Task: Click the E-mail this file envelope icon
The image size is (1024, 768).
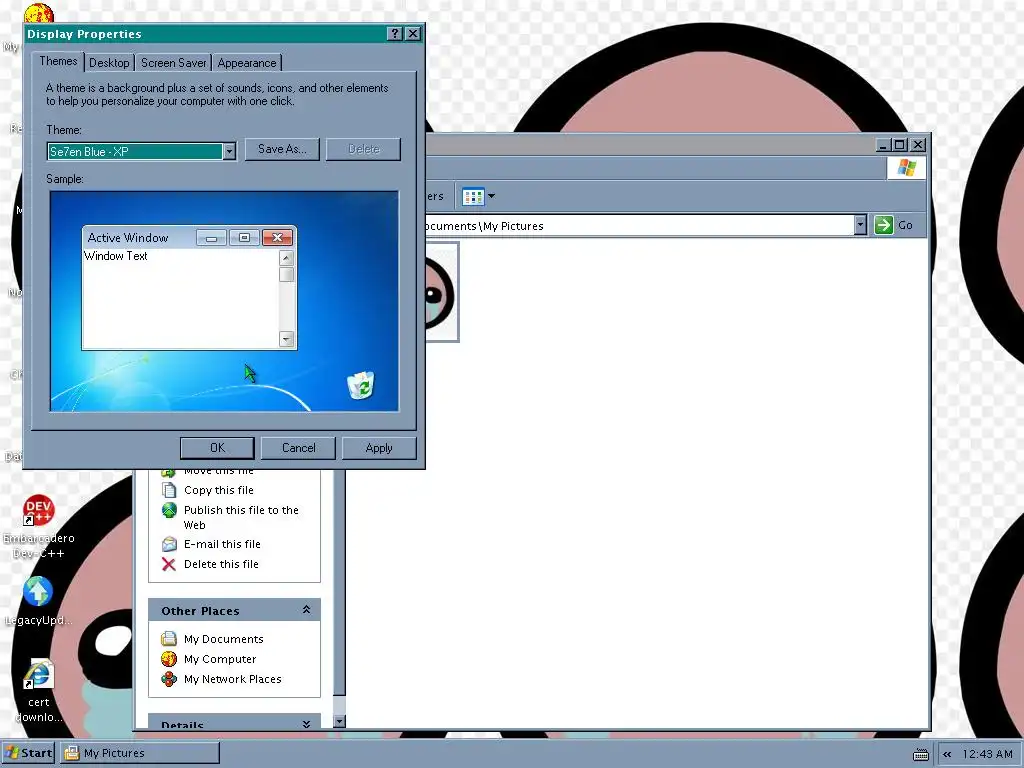Action: (169, 544)
